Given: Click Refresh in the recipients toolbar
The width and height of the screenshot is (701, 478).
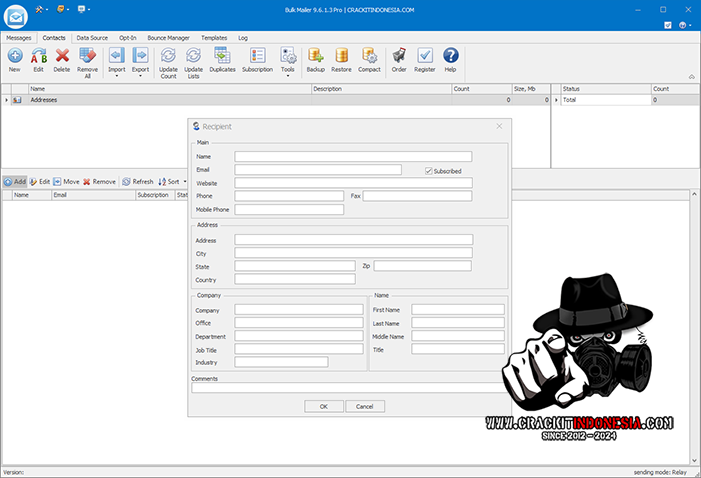Looking at the screenshot, I should pos(137,182).
